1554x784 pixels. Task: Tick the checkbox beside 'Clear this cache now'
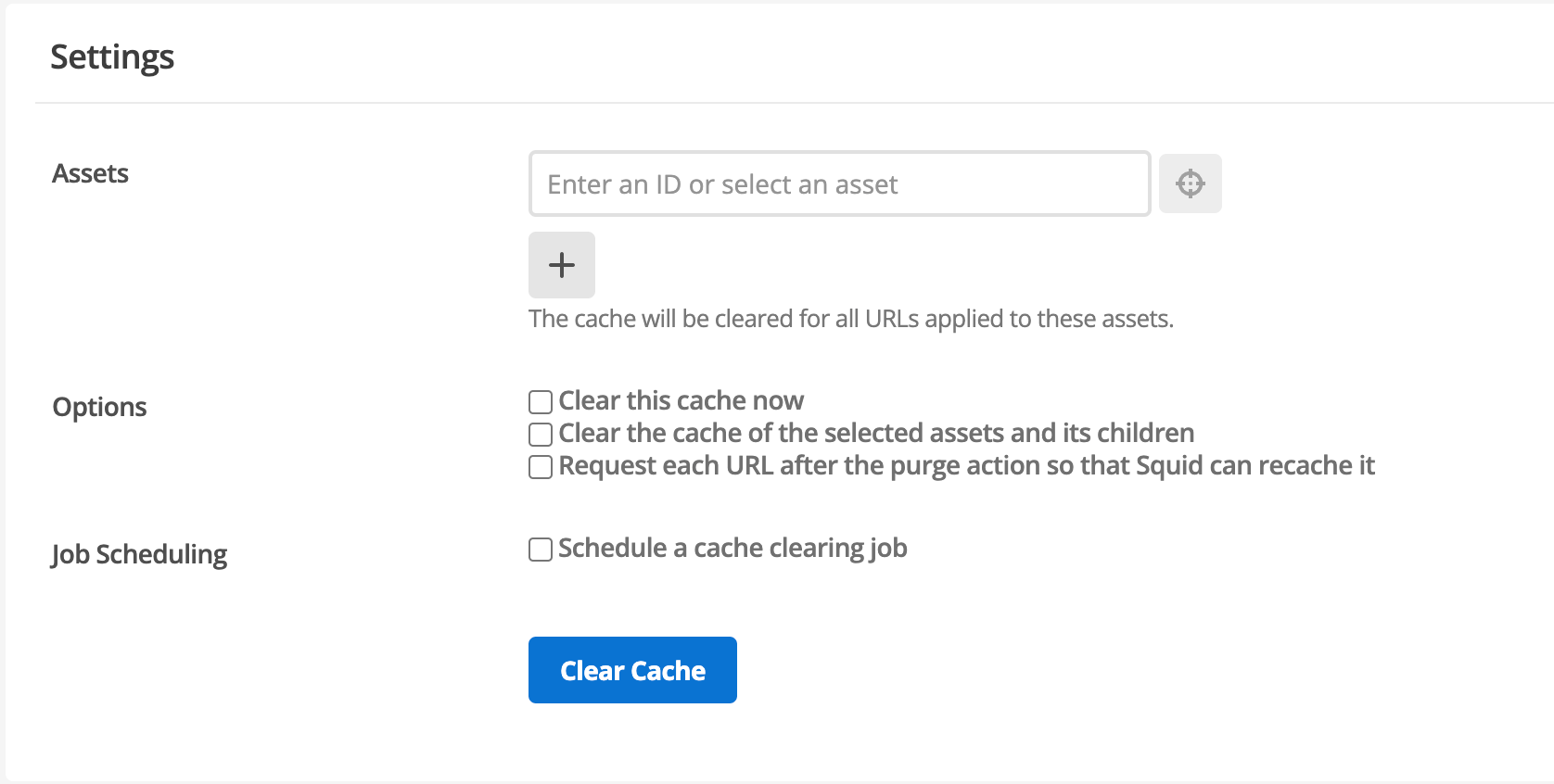coord(541,401)
